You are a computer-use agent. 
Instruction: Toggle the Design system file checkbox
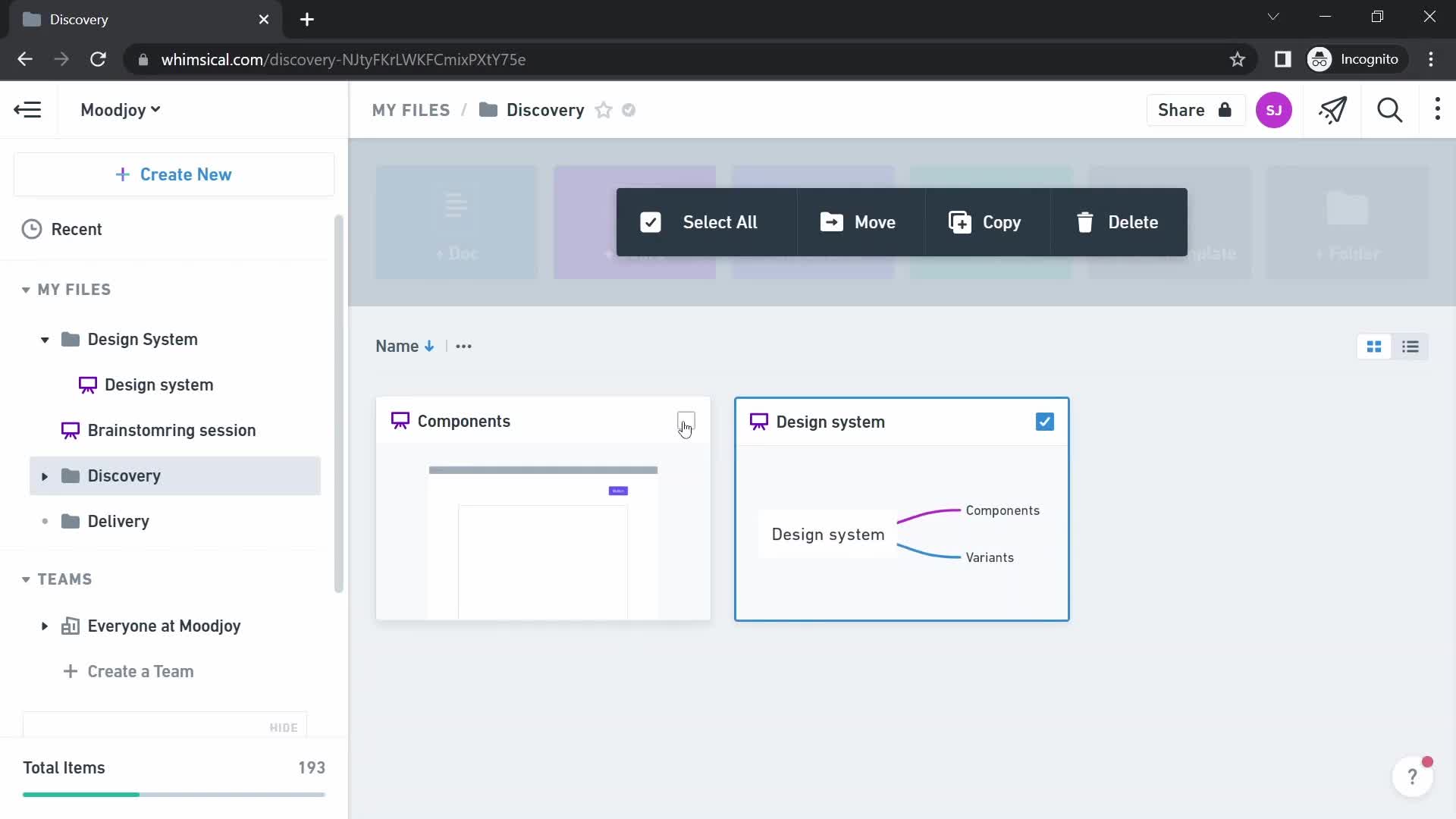(x=1045, y=422)
